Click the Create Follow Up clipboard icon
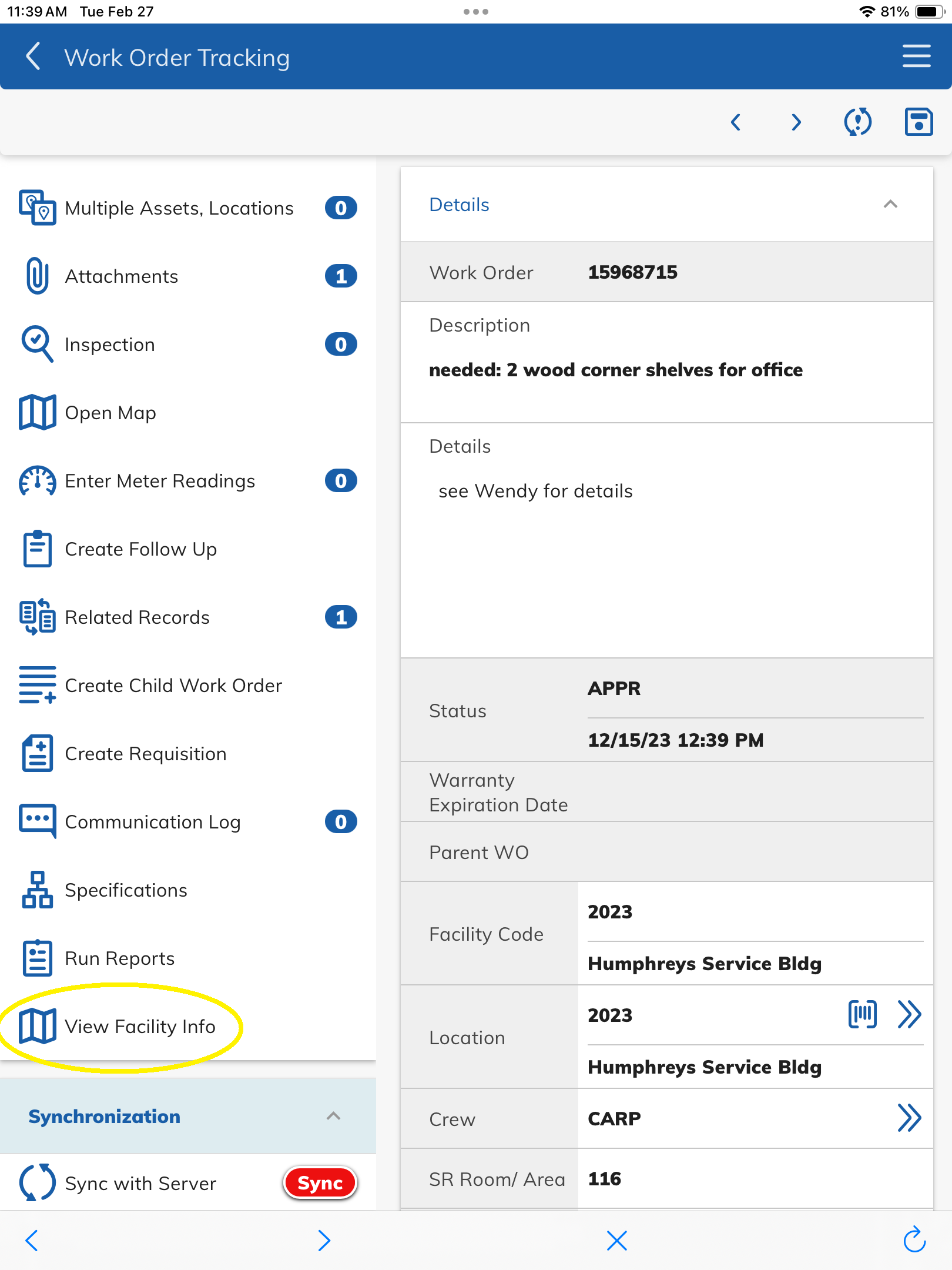This screenshot has height=1270, width=952. 37,549
